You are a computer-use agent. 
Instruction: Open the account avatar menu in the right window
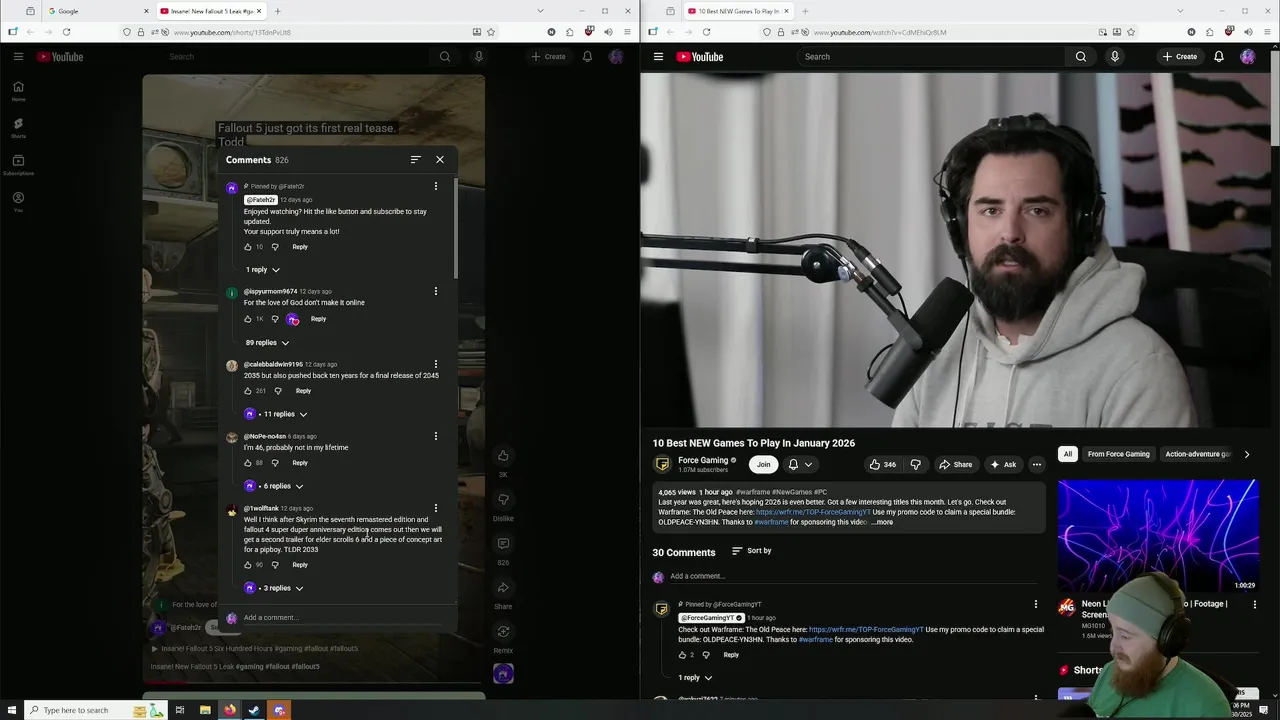1248,57
